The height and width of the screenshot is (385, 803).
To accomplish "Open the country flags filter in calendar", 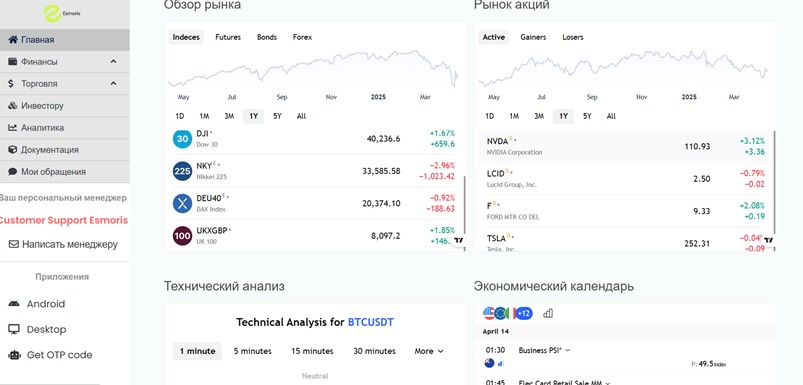I will (x=507, y=313).
